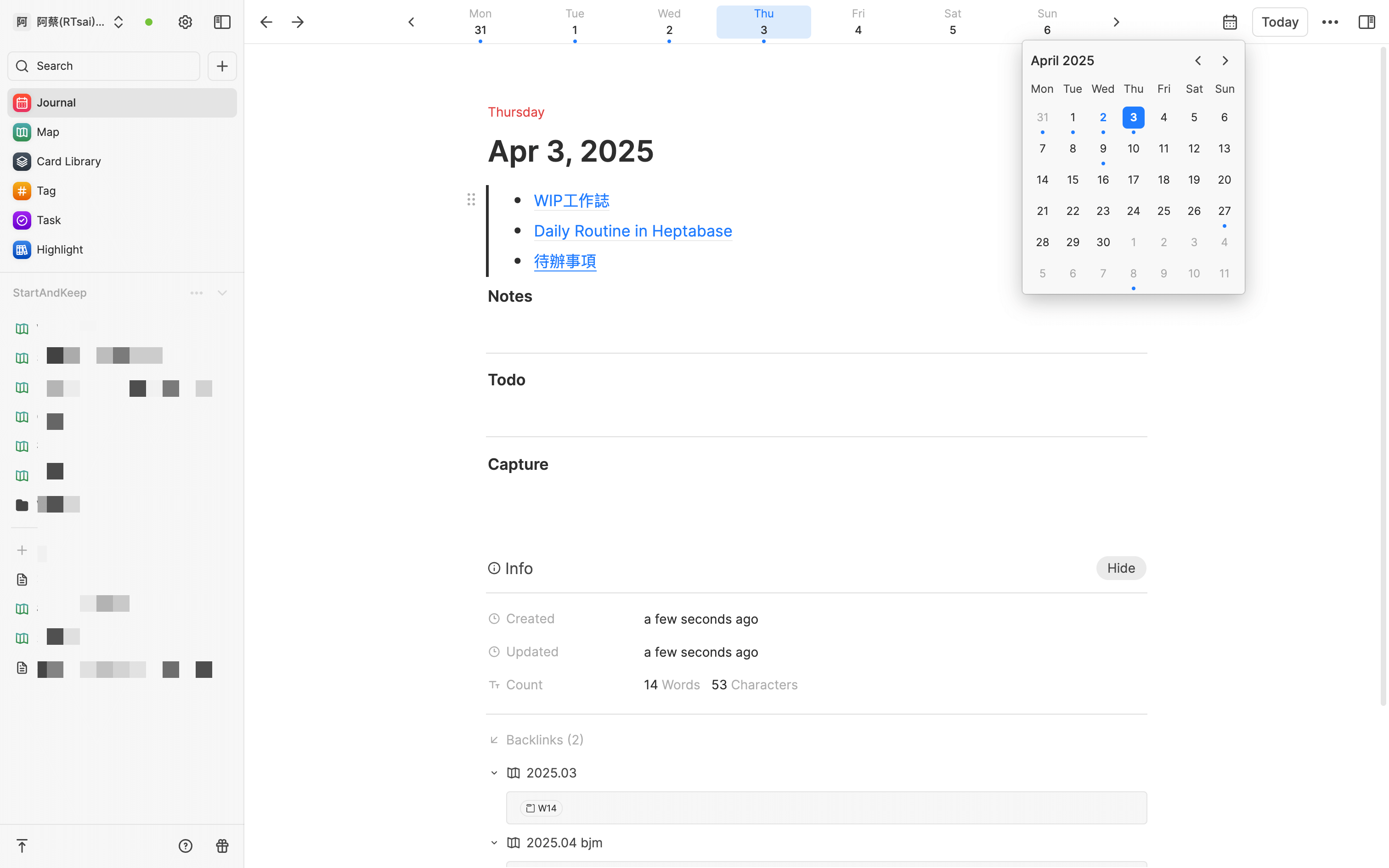
Task: Open the Map section icon in sidebar
Action: [21, 131]
